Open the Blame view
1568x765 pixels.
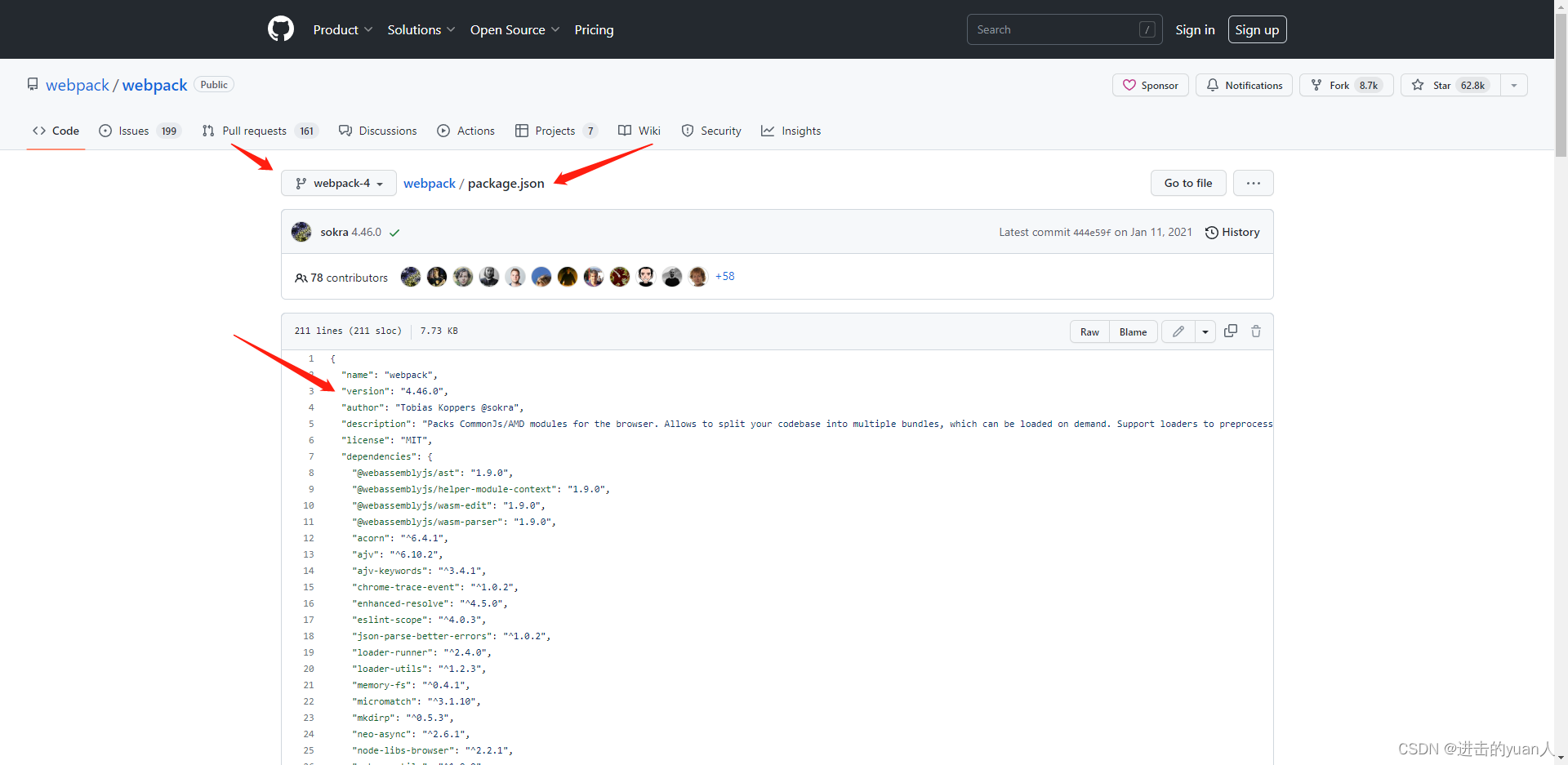tap(1133, 331)
